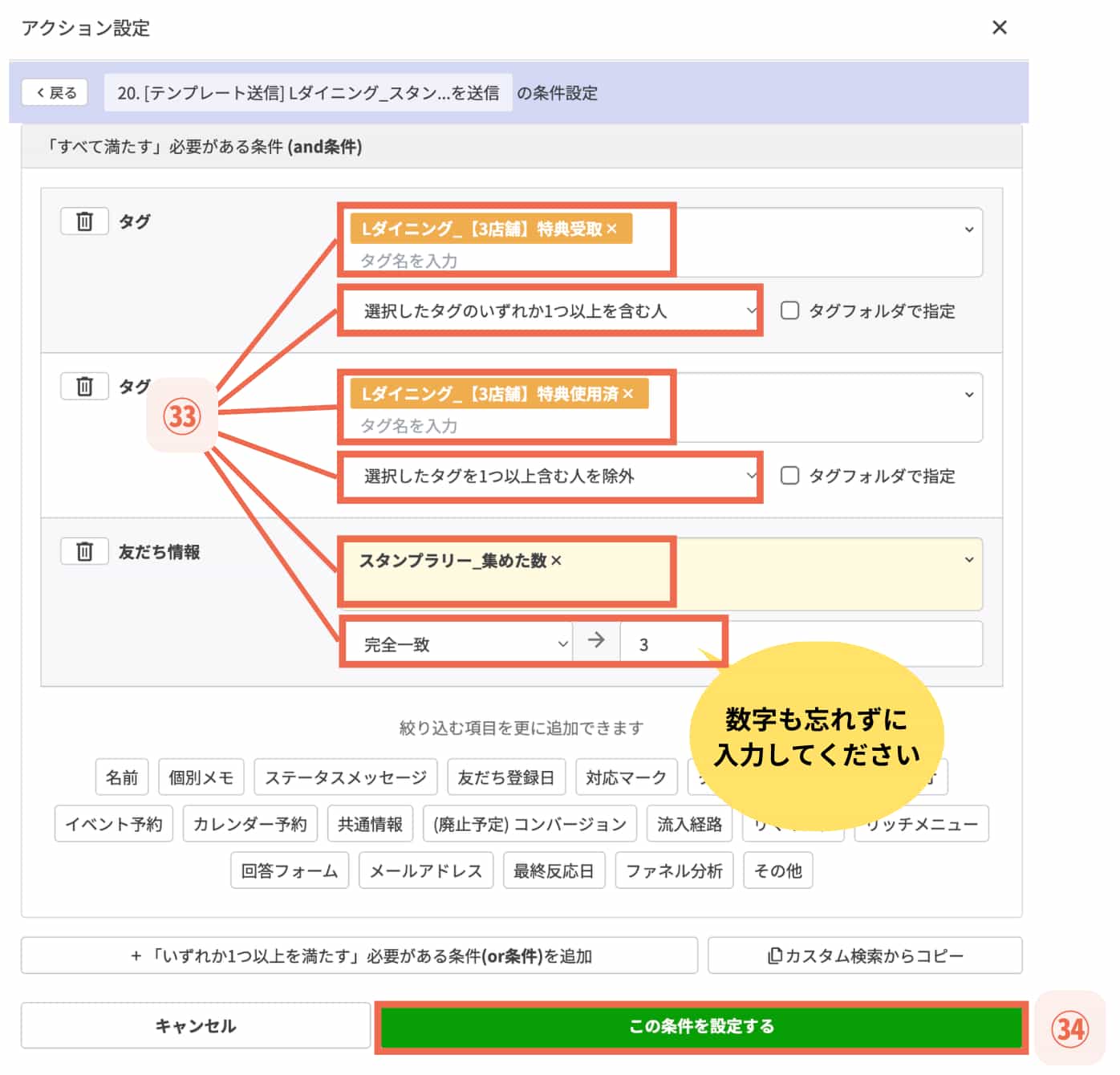Delete the 友だち情報 condition using trash icon
The width and height of the screenshot is (1120, 1075).
(83, 551)
